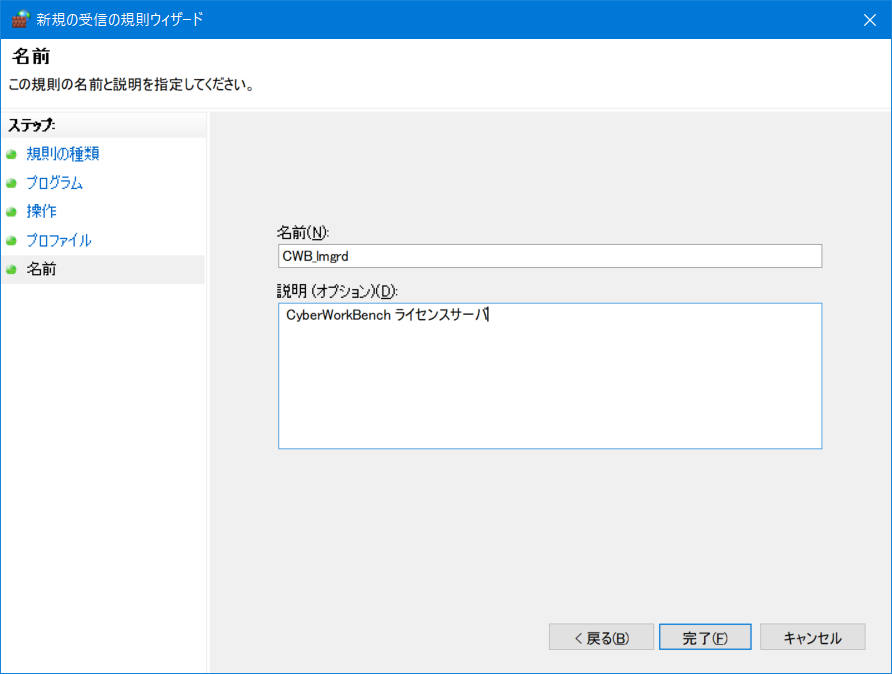Click the 名前(N): field label
This screenshot has height=674, width=892.
pos(303,233)
